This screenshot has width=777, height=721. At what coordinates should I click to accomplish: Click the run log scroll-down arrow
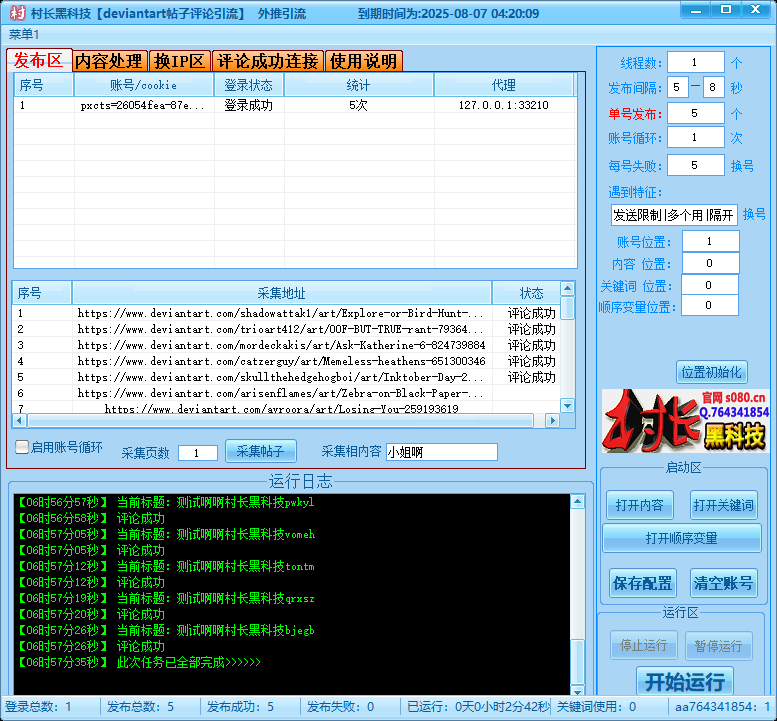pos(577,689)
